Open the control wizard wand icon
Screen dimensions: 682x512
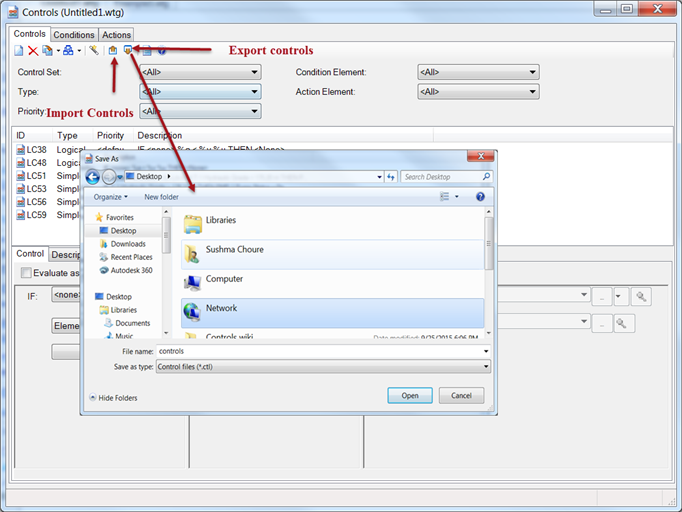94,50
